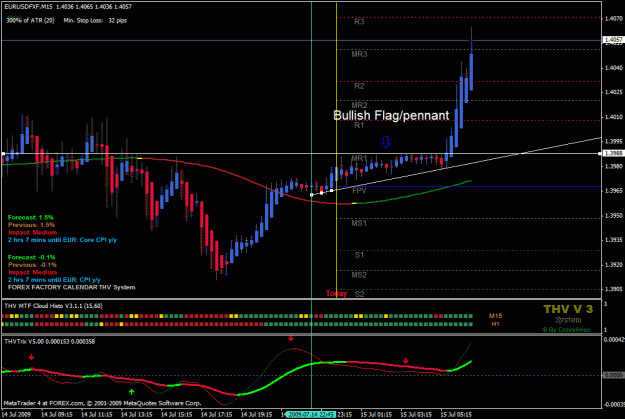Select the 300% of ATR (20) text

pyautogui.click(x=30, y=20)
